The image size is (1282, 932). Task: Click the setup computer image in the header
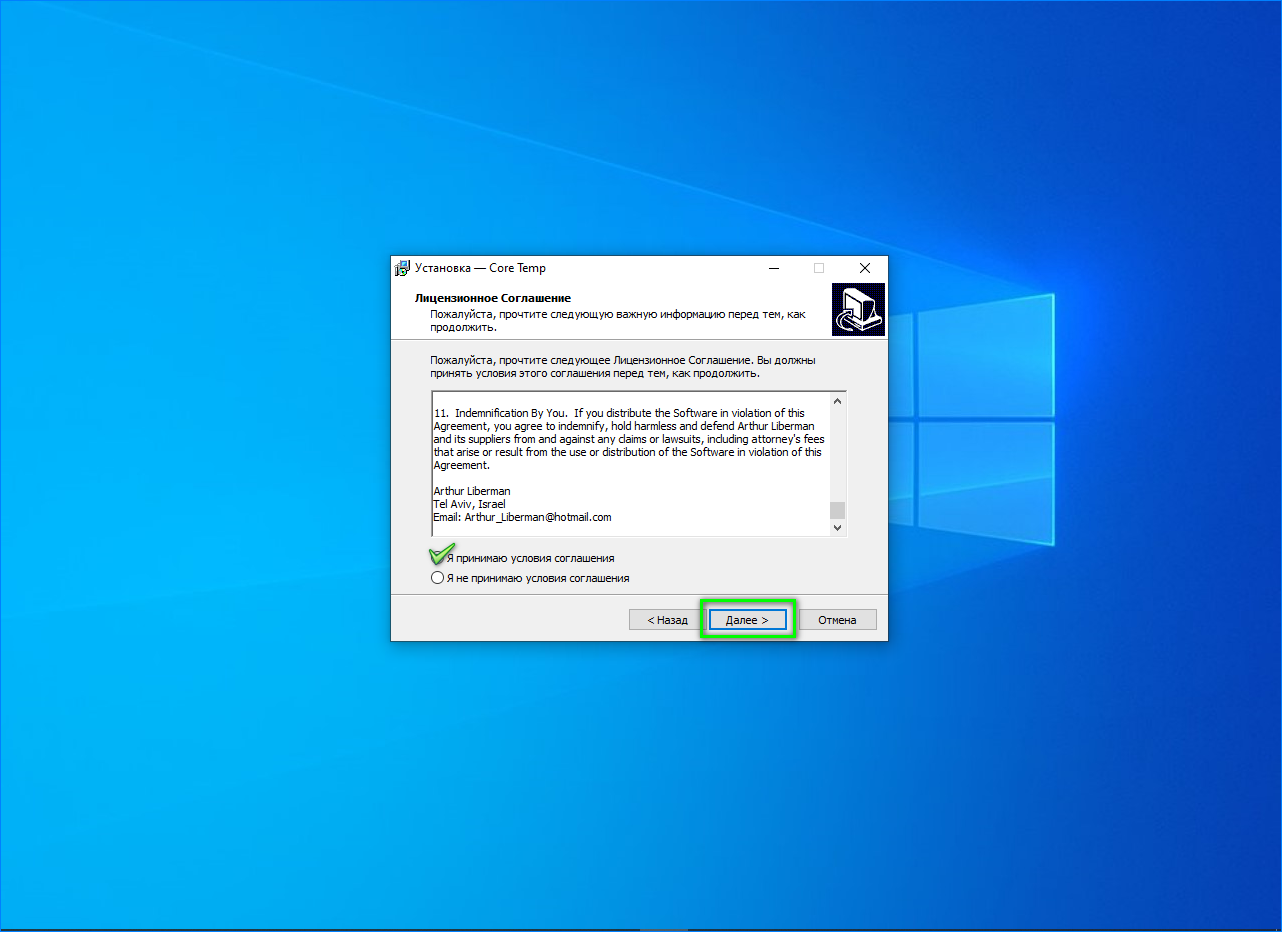click(857, 310)
